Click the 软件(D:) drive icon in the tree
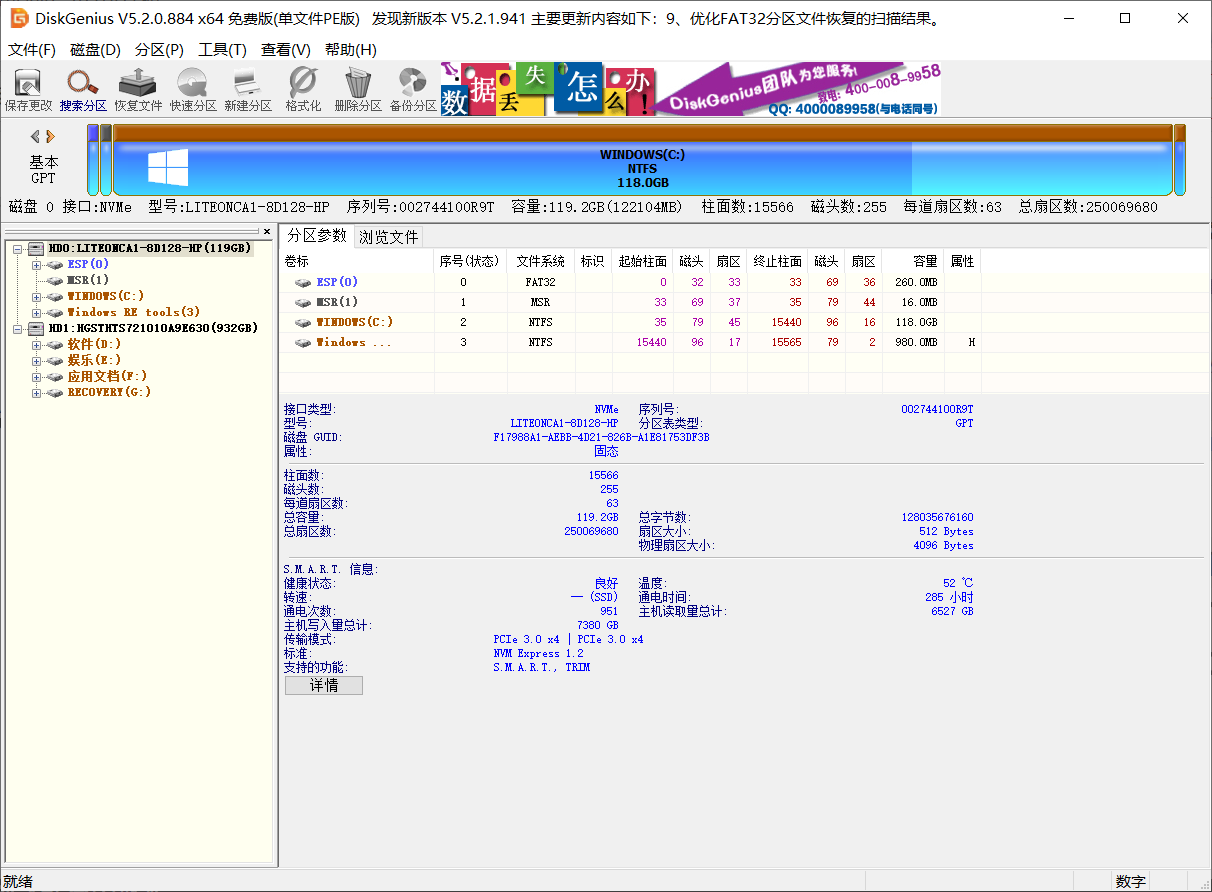The image size is (1212, 892). tap(55, 344)
